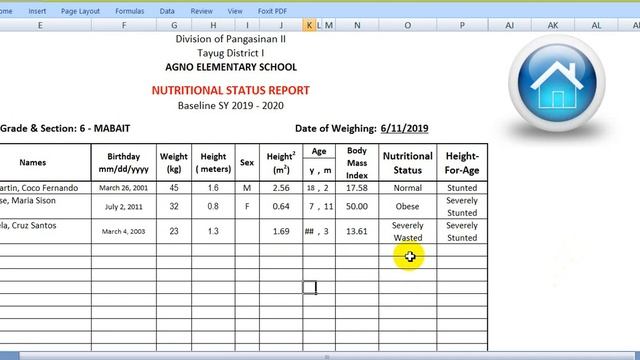Click weight value 23
This screenshot has height=360, width=640.
(174, 231)
